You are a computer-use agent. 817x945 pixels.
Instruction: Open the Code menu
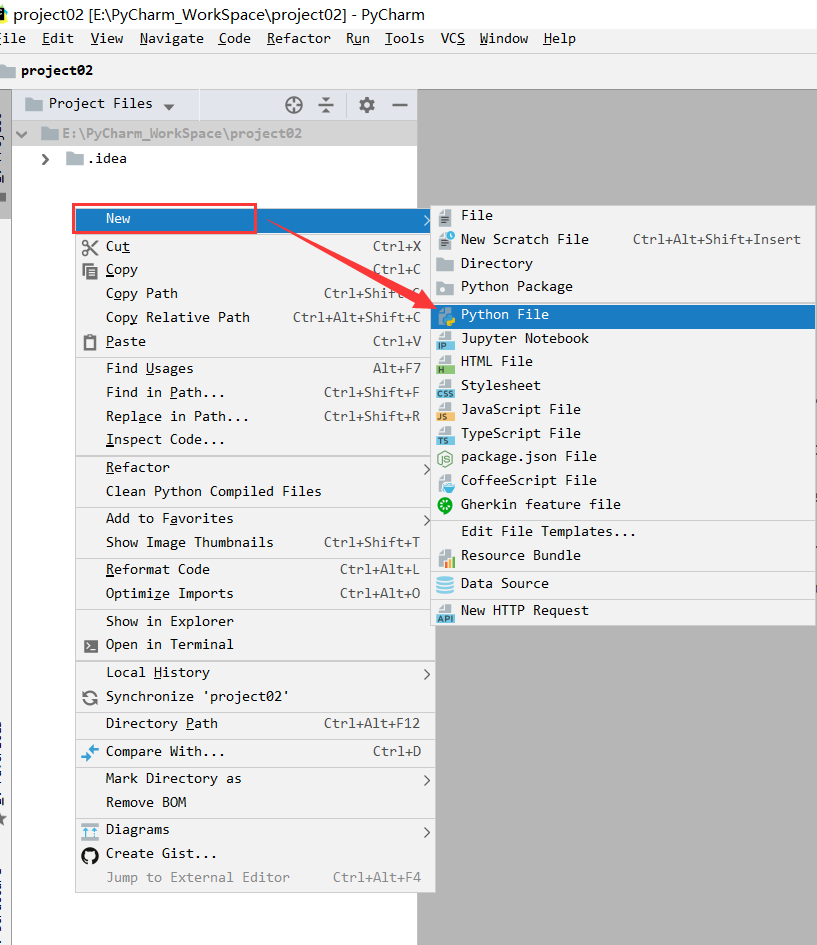point(234,39)
